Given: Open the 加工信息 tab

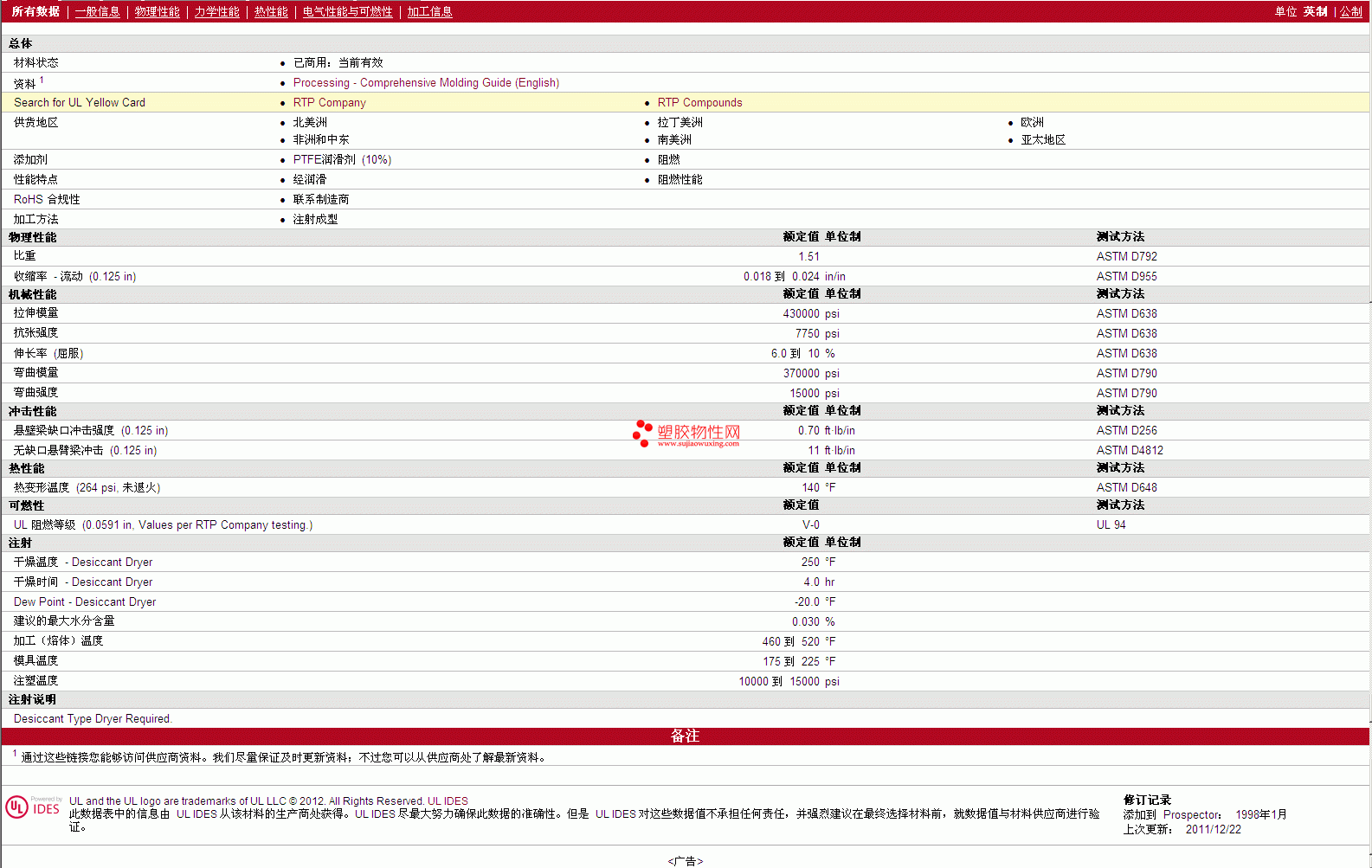Looking at the screenshot, I should (x=429, y=11).
